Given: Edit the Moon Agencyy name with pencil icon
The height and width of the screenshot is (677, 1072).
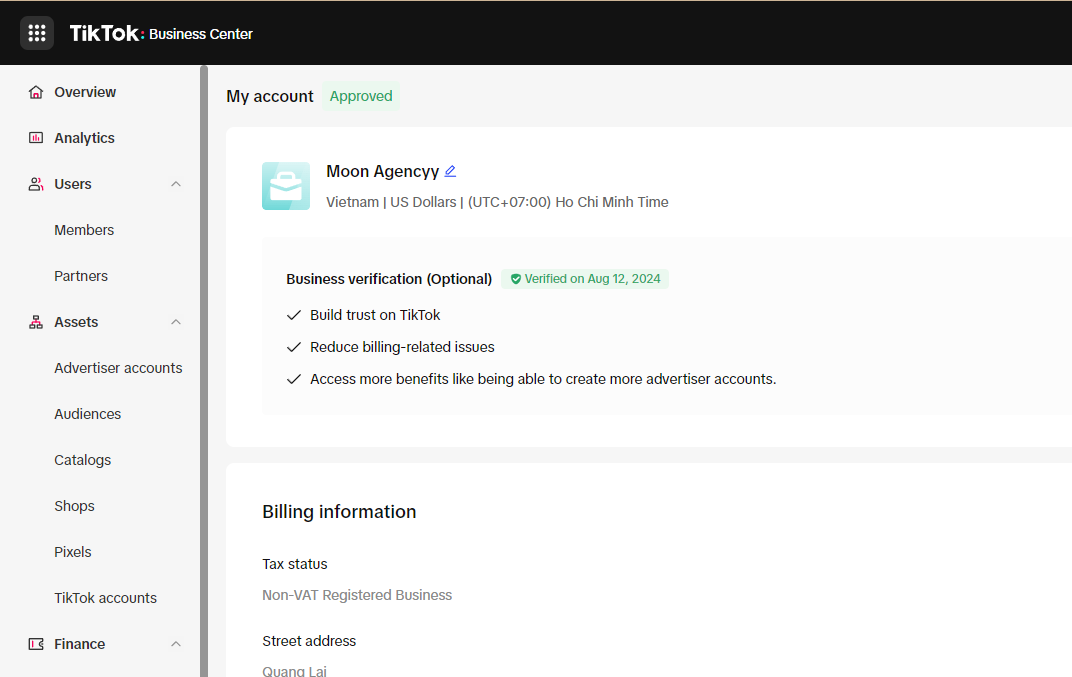Looking at the screenshot, I should (450, 171).
